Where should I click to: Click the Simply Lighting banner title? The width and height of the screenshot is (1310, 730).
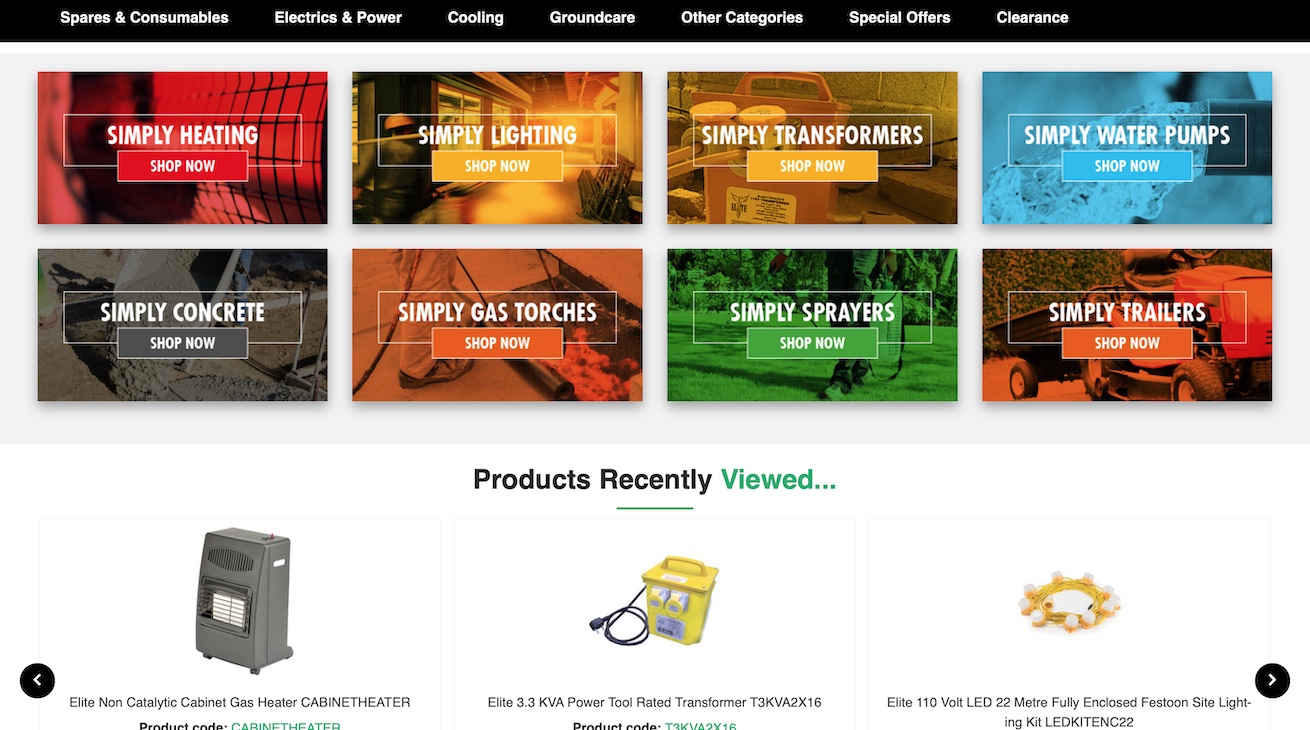click(x=497, y=135)
